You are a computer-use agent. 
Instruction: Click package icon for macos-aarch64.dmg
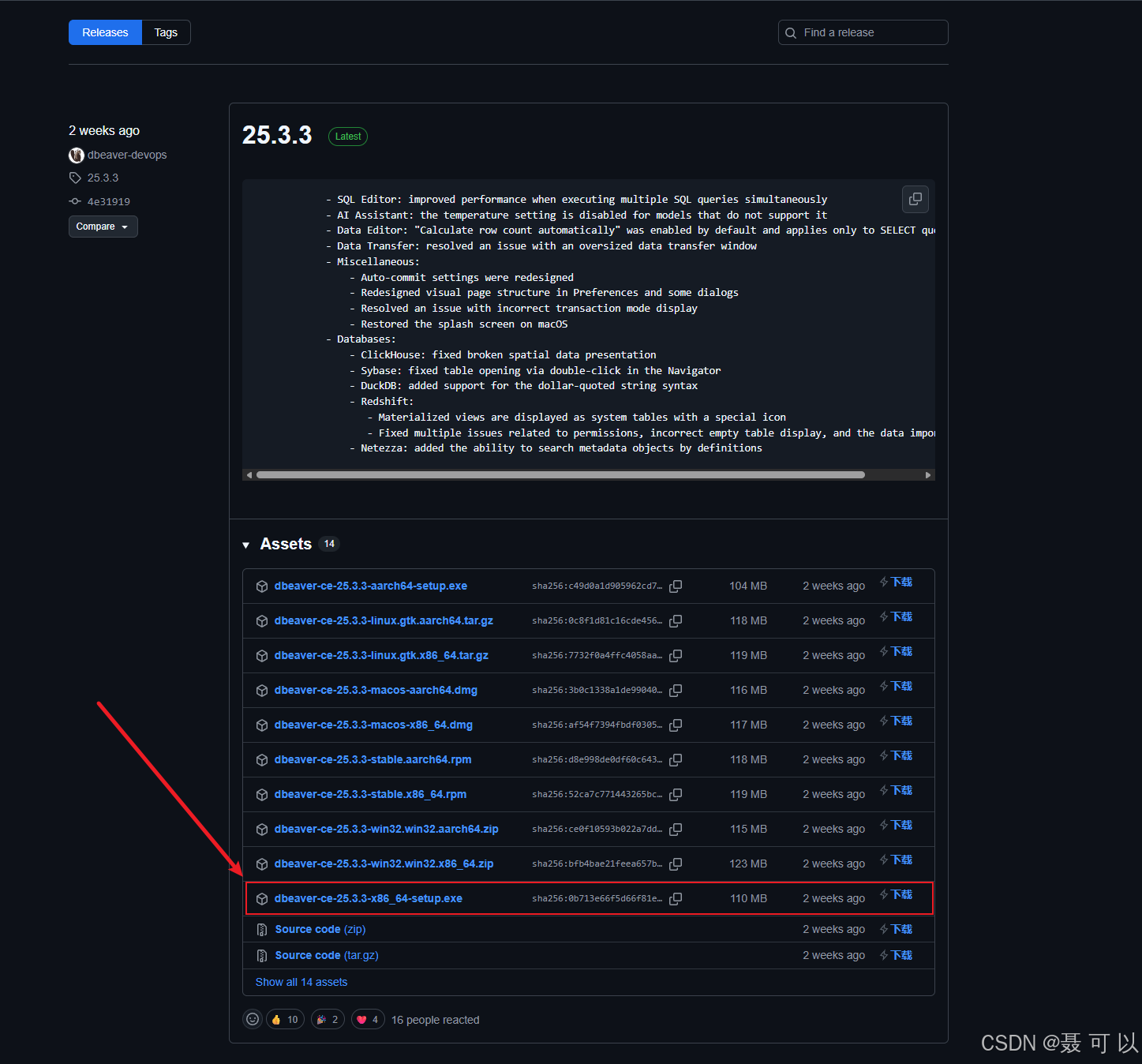(x=262, y=691)
